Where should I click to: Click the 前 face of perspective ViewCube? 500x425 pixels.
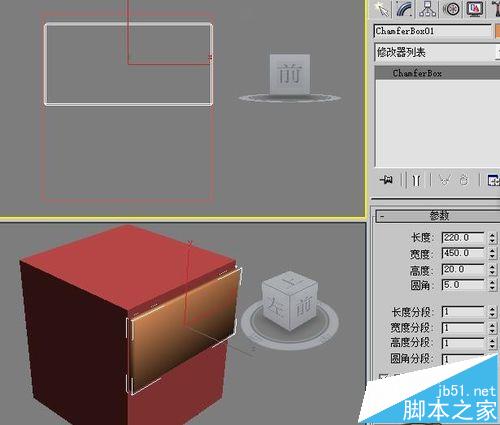(x=304, y=307)
